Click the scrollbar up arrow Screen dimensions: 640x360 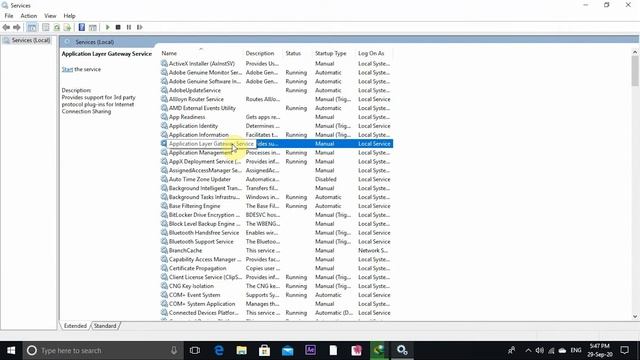point(635,52)
